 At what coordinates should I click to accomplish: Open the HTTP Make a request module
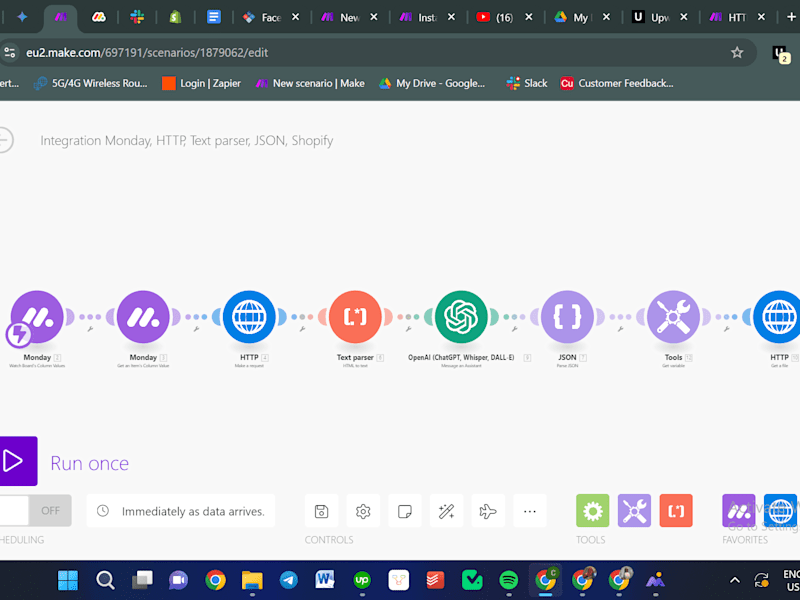[x=249, y=317]
